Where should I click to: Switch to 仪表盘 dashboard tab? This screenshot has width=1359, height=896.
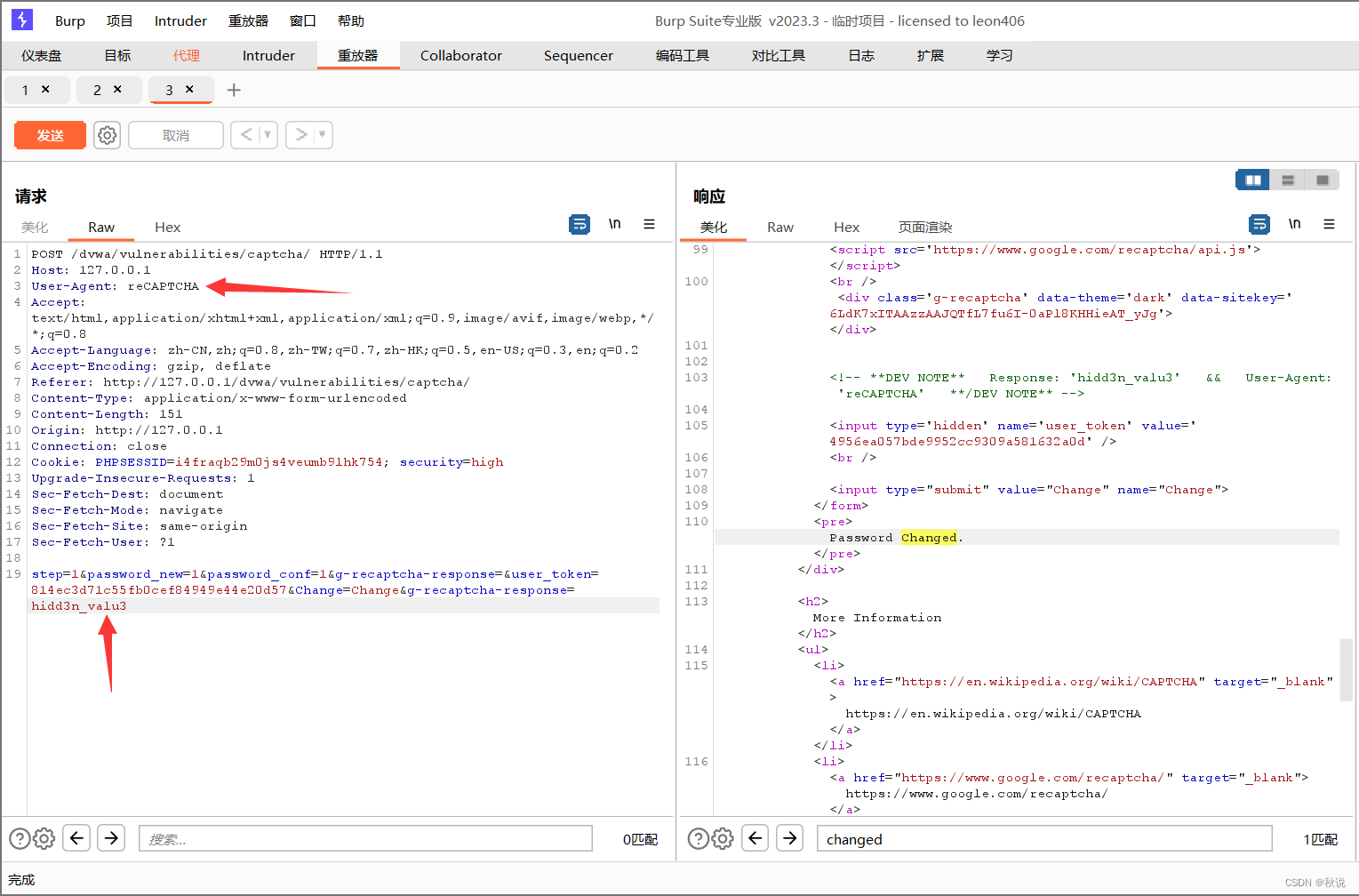[x=42, y=55]
